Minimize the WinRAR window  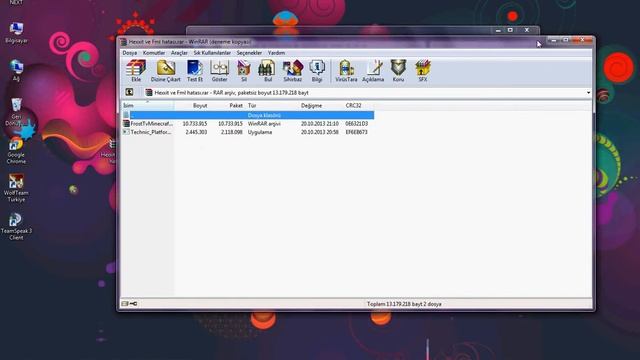[554, 40]
